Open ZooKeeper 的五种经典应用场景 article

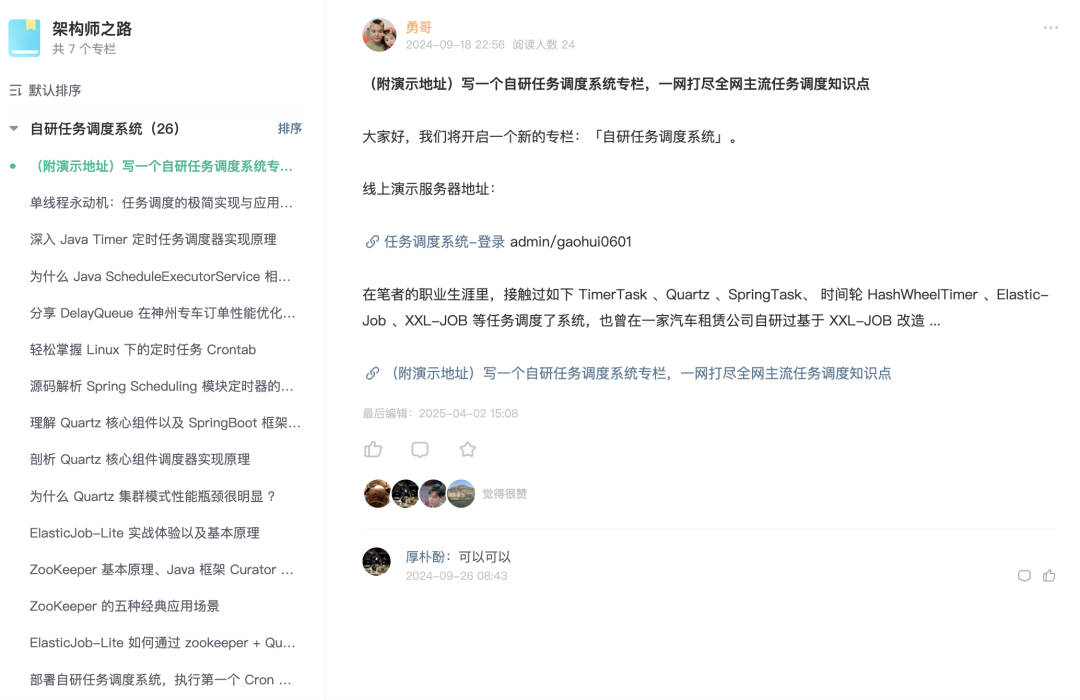click(x=125, y=606)
